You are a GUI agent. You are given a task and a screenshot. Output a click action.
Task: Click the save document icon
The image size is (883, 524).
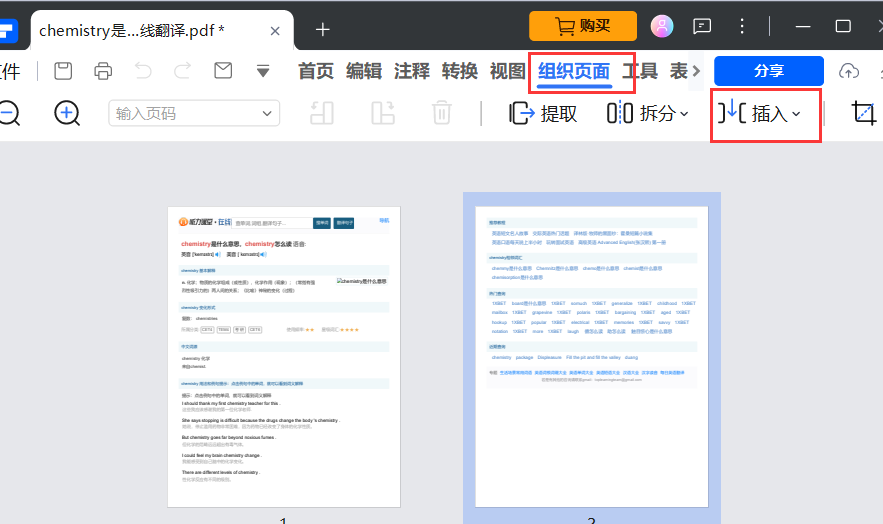(63, 71)
